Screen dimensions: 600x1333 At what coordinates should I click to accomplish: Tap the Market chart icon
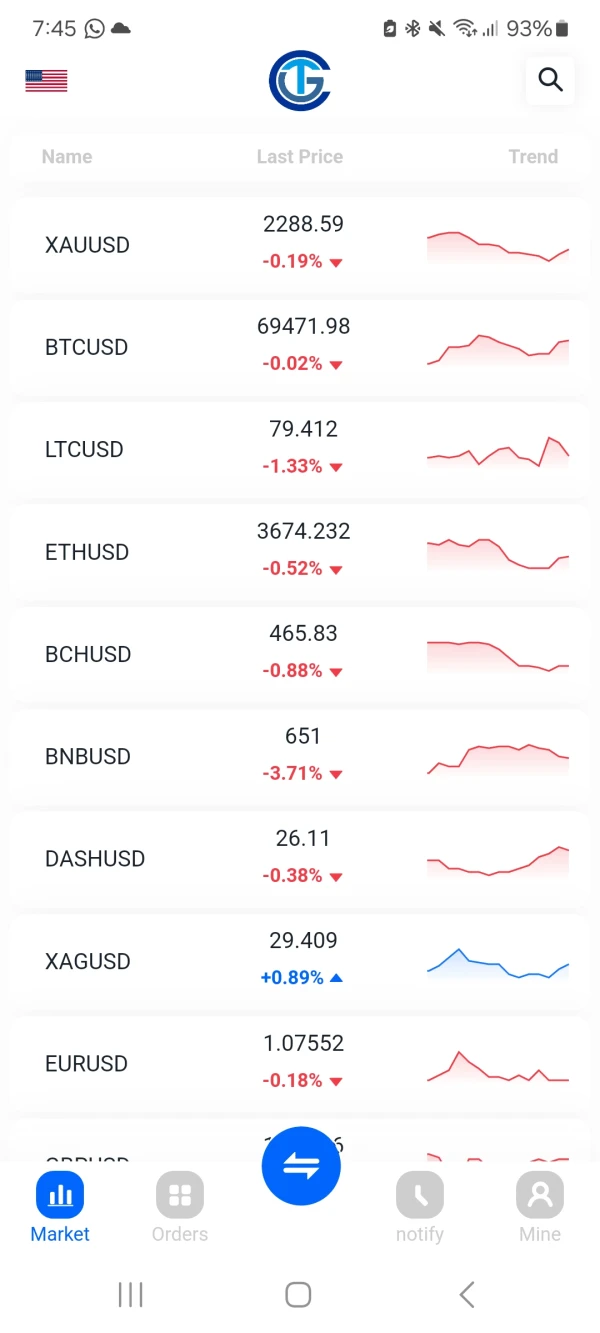[x=60, y=1195]
